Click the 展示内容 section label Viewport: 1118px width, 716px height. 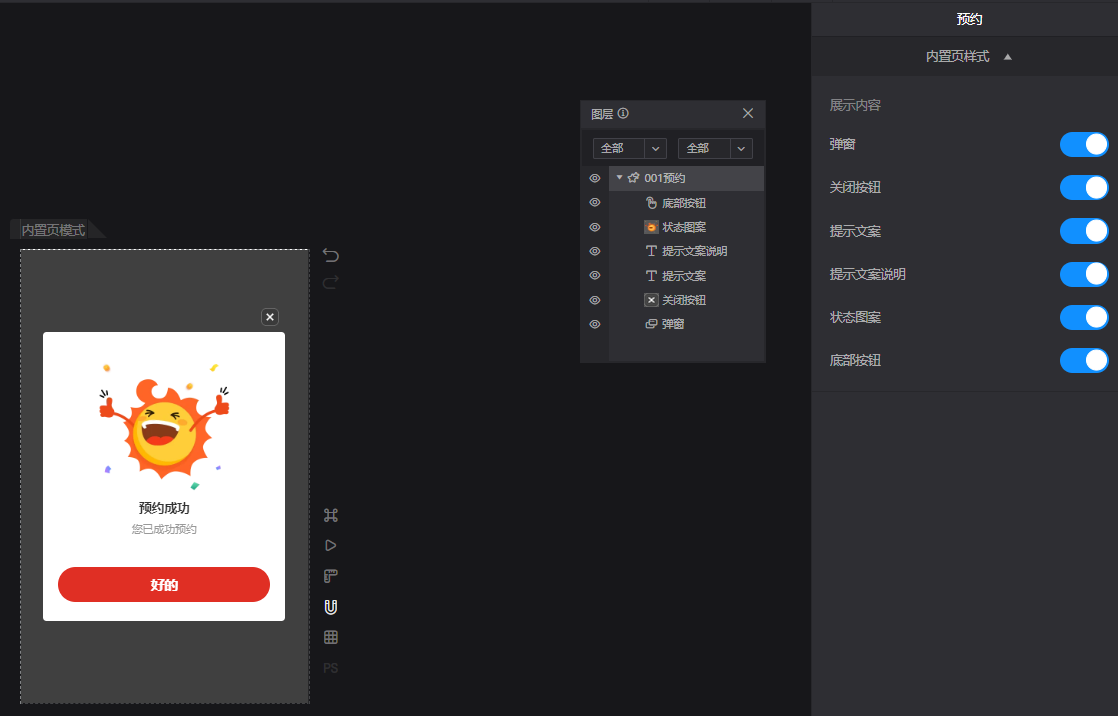pos(855,105)
